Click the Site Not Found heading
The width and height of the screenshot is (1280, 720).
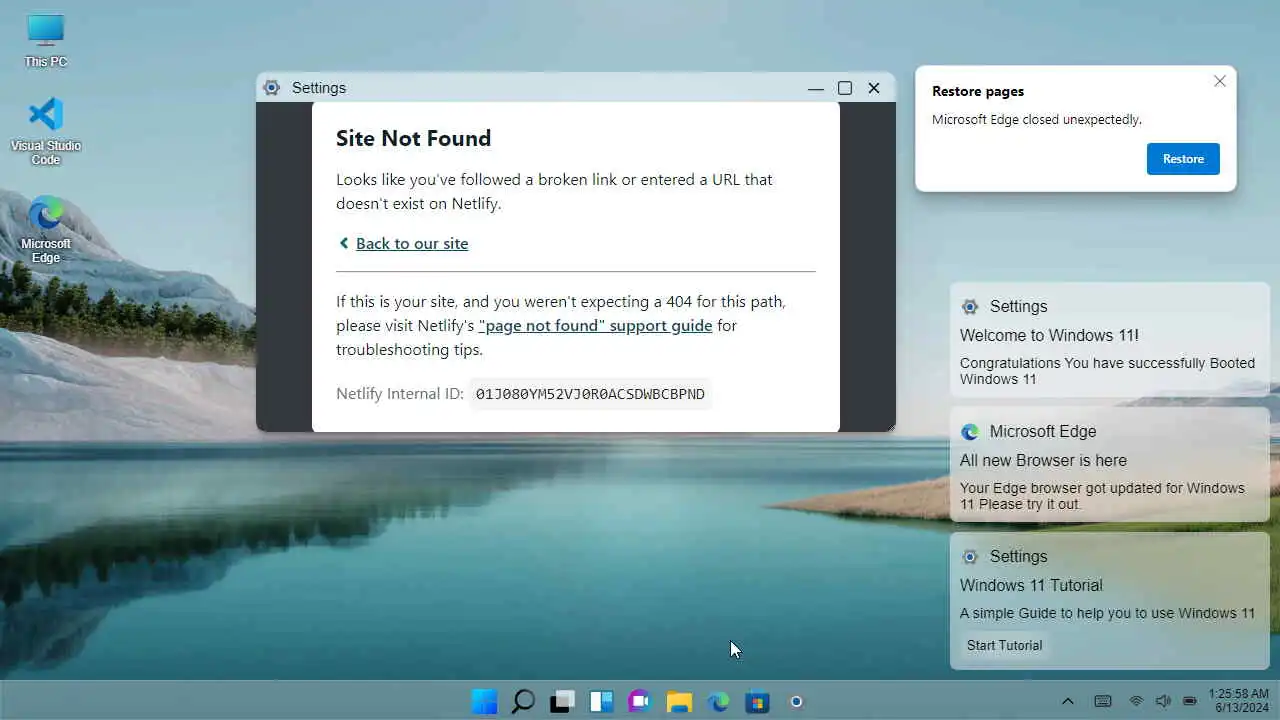[413, 138]
